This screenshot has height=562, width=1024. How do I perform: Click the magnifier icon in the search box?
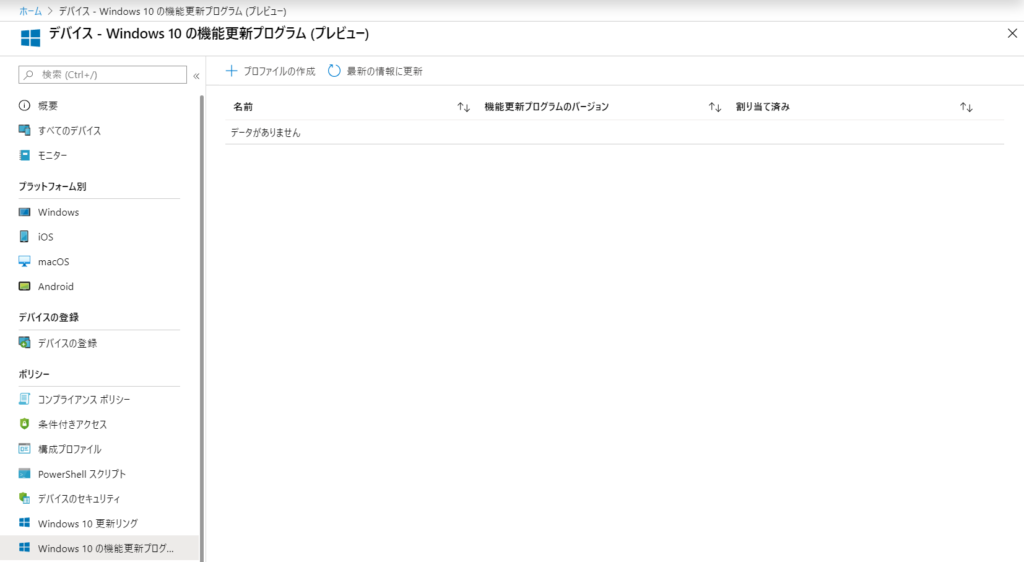29,75
